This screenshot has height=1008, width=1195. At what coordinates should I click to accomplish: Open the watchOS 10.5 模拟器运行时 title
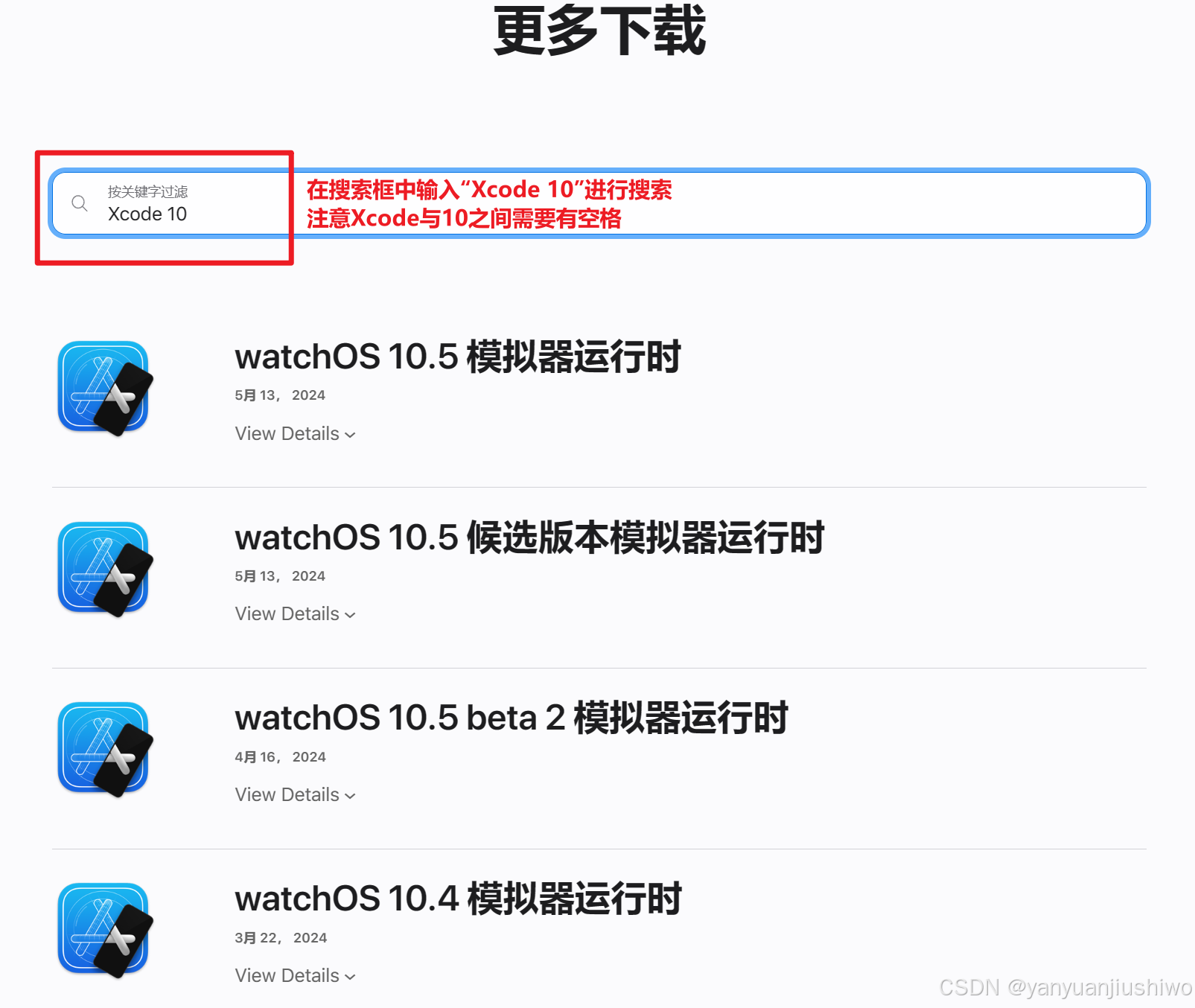(x=458, y=357)
